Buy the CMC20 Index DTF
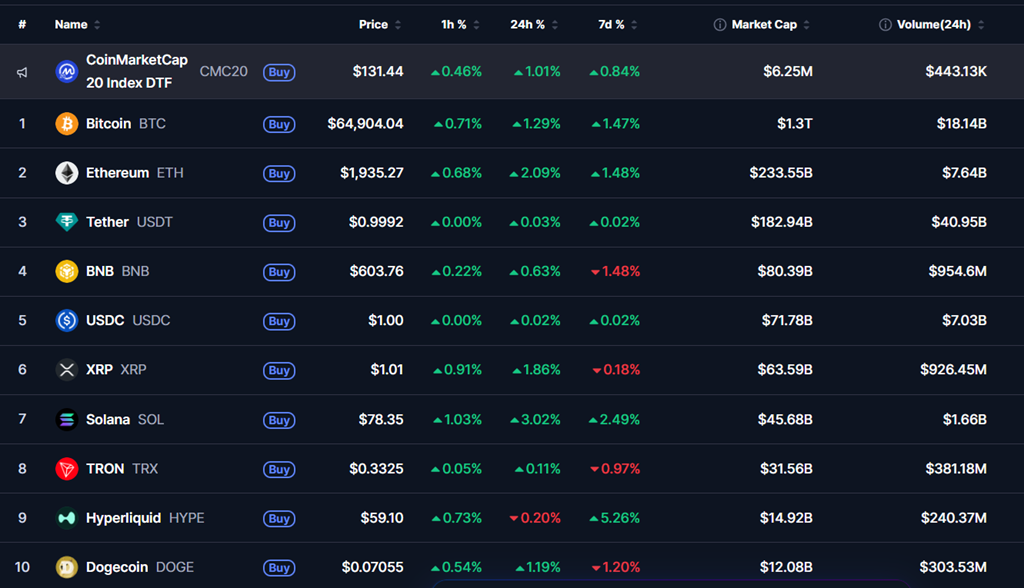The width and height of the screenshot is (1024, 588). [279, 72]
